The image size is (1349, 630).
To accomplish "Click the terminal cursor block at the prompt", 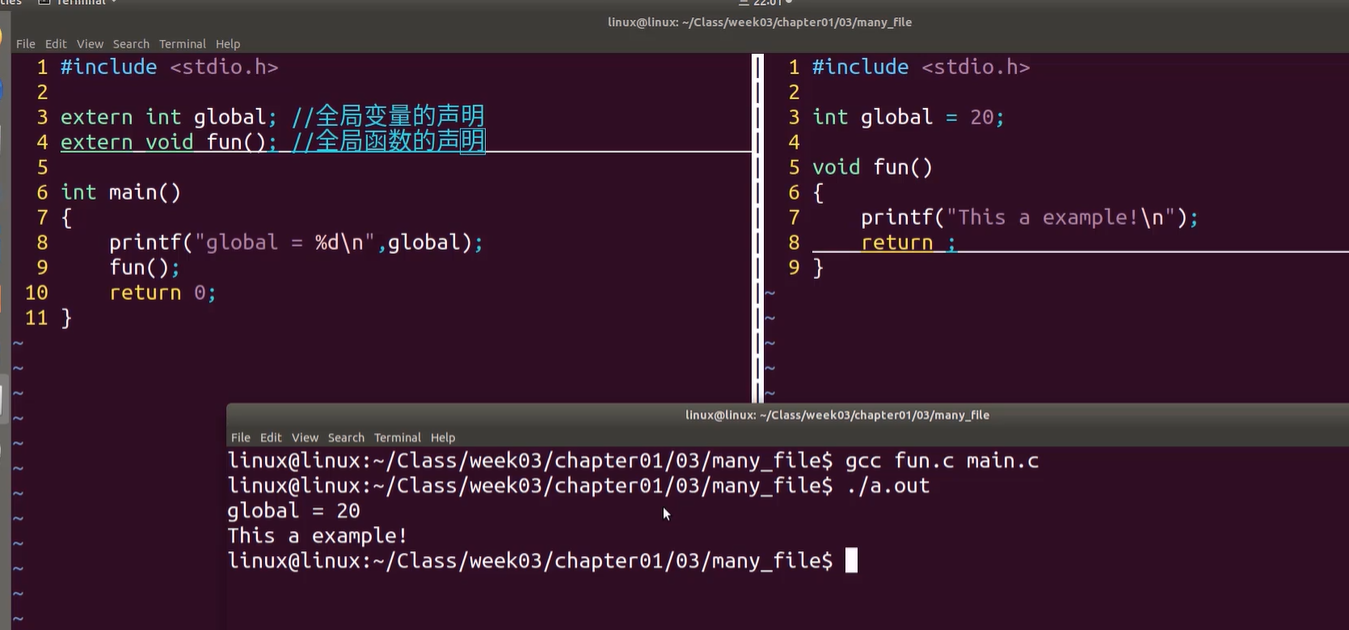I will (851, 560).
